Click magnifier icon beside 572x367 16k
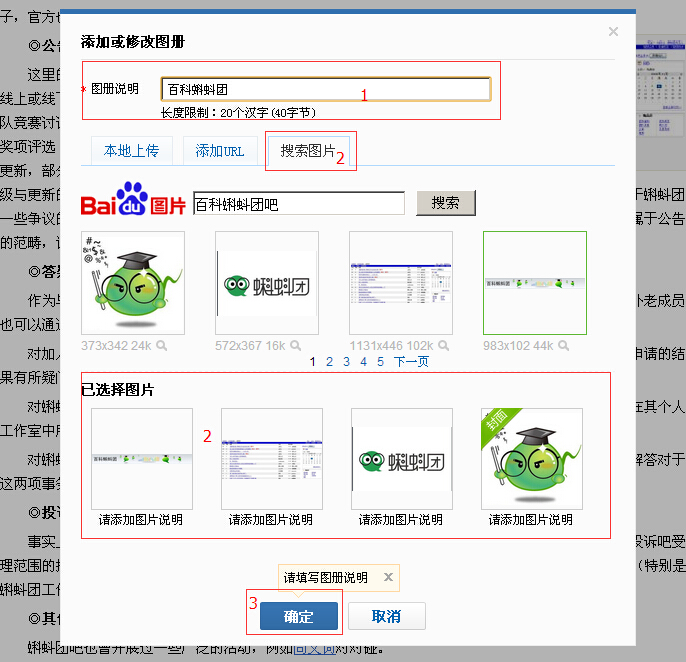This screenshot has height=662, width=686. tap(295, 345)
